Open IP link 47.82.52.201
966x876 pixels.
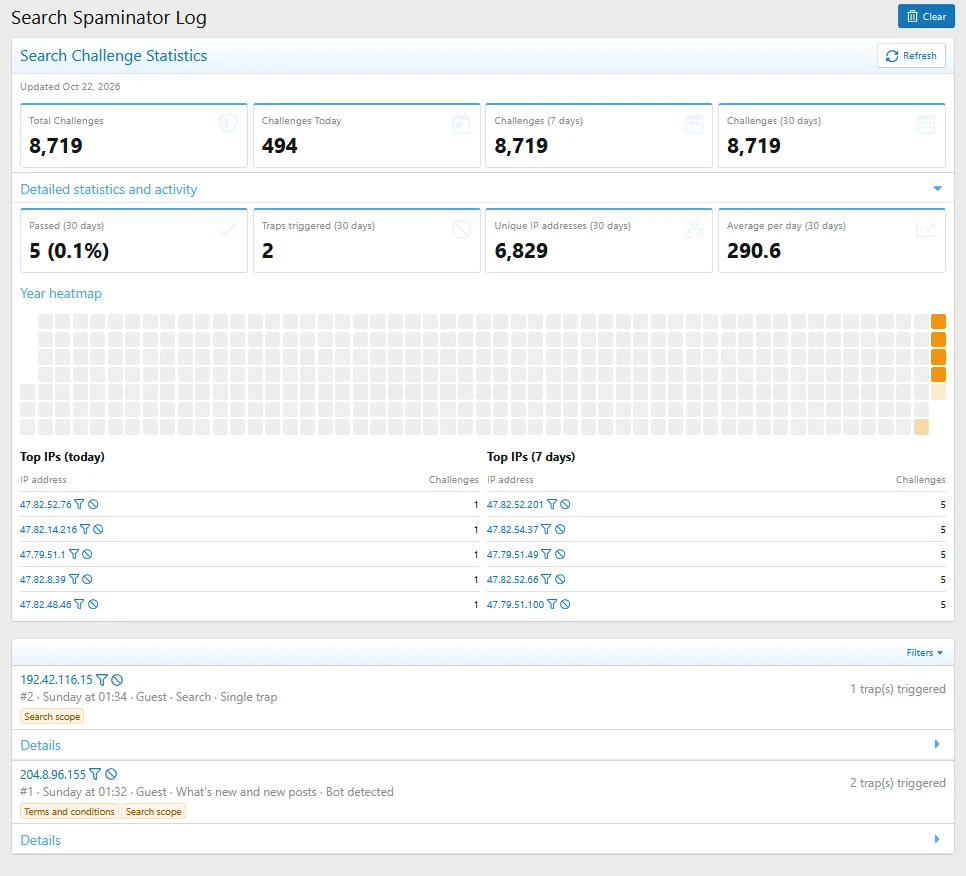click(x=515, y=505)
